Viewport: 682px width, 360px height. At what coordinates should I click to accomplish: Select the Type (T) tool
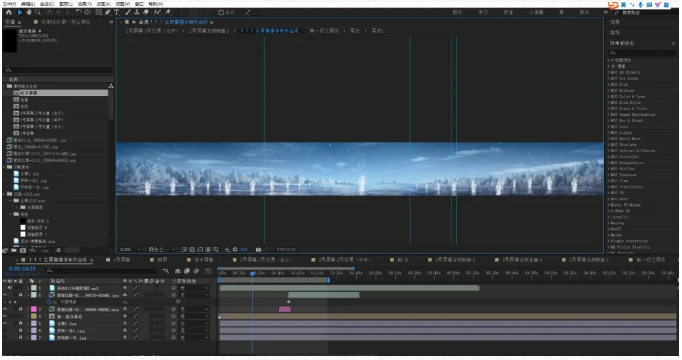pyautogui.click(x=117, y=12)
